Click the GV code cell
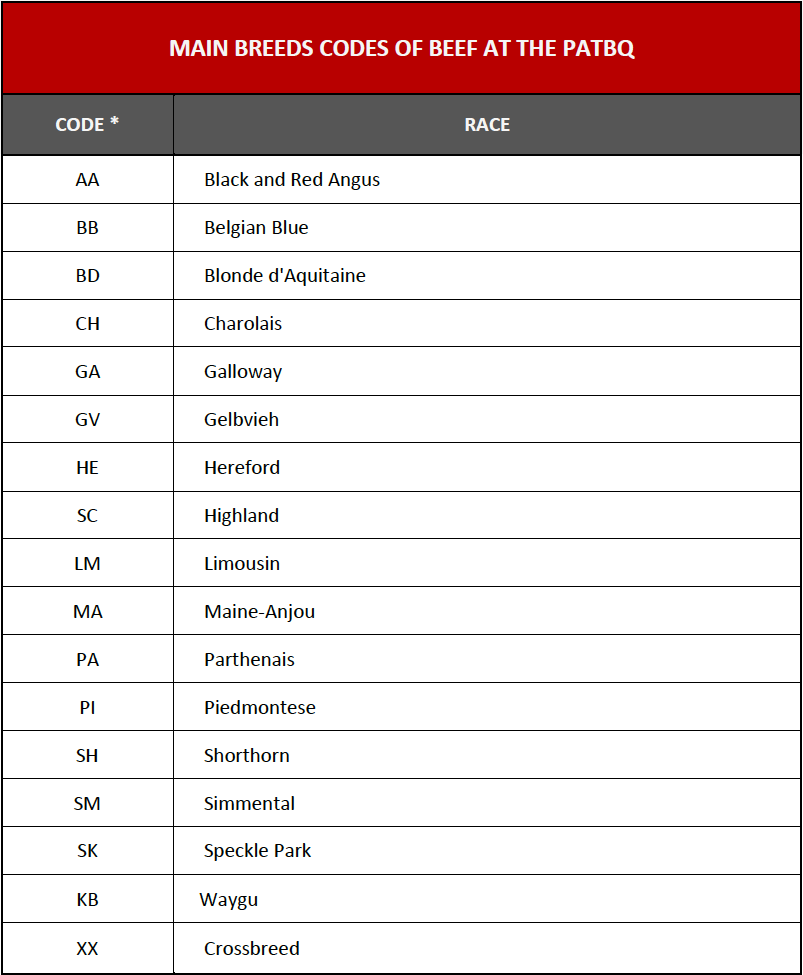Viewport: 803px width, 975px height. (87, 420)
